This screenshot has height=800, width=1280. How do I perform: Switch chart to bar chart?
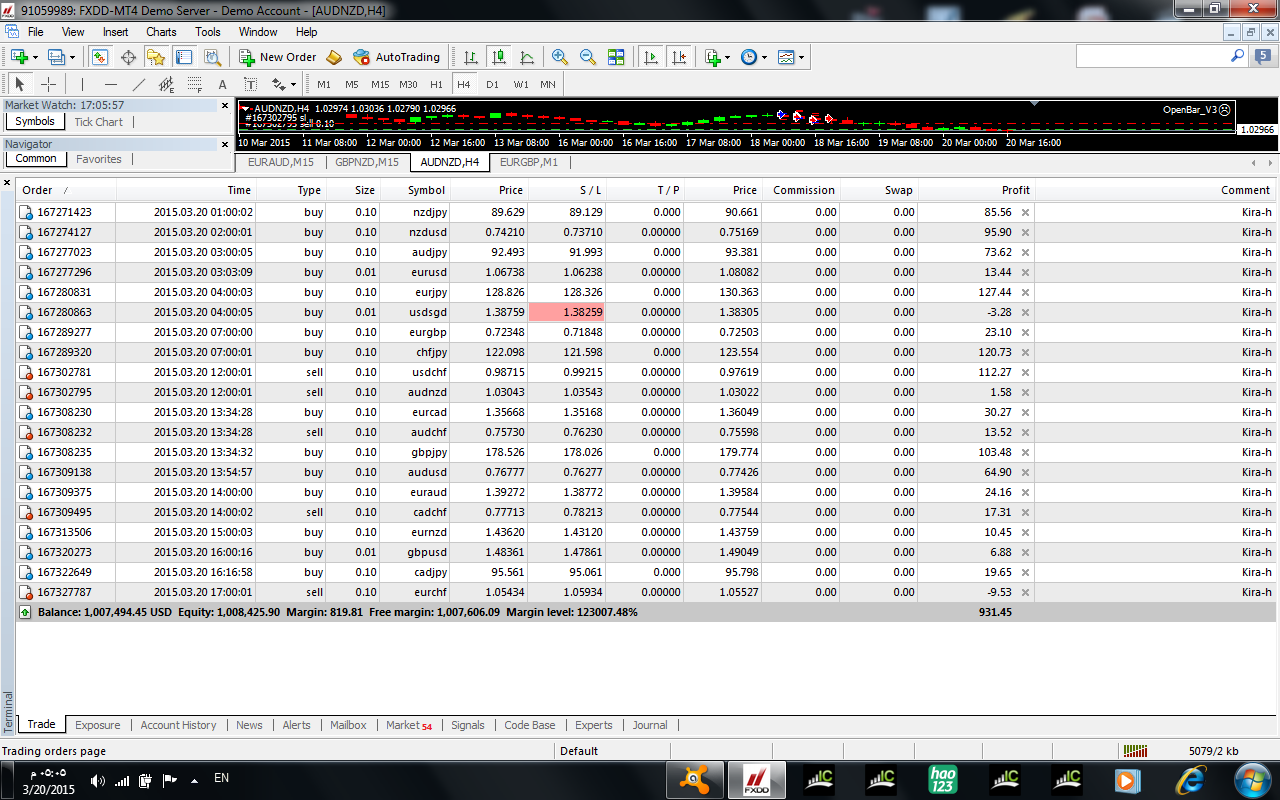click(x=470, y=57)
